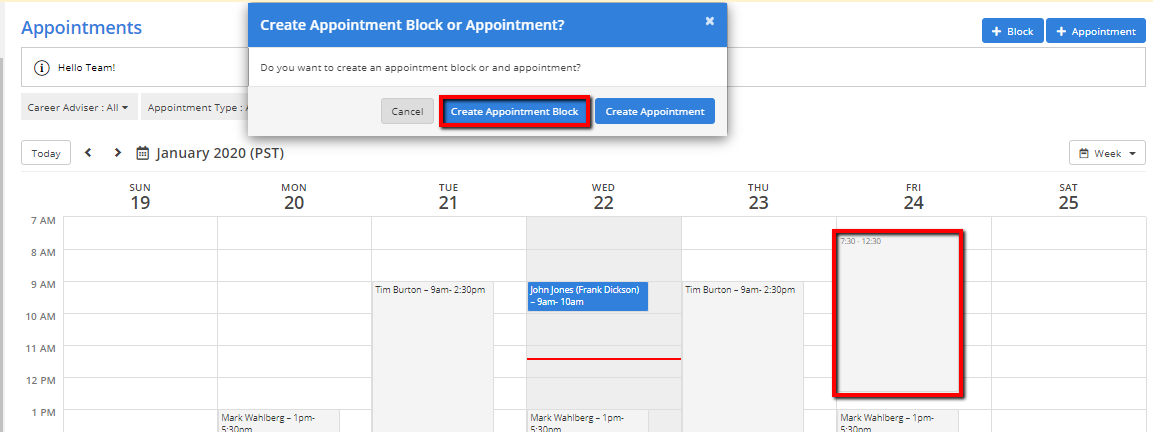Image resolution: width=1153 pixels, height=432 pixels.
Task: Go to the previous week arrow
Action: coord(88,153)
